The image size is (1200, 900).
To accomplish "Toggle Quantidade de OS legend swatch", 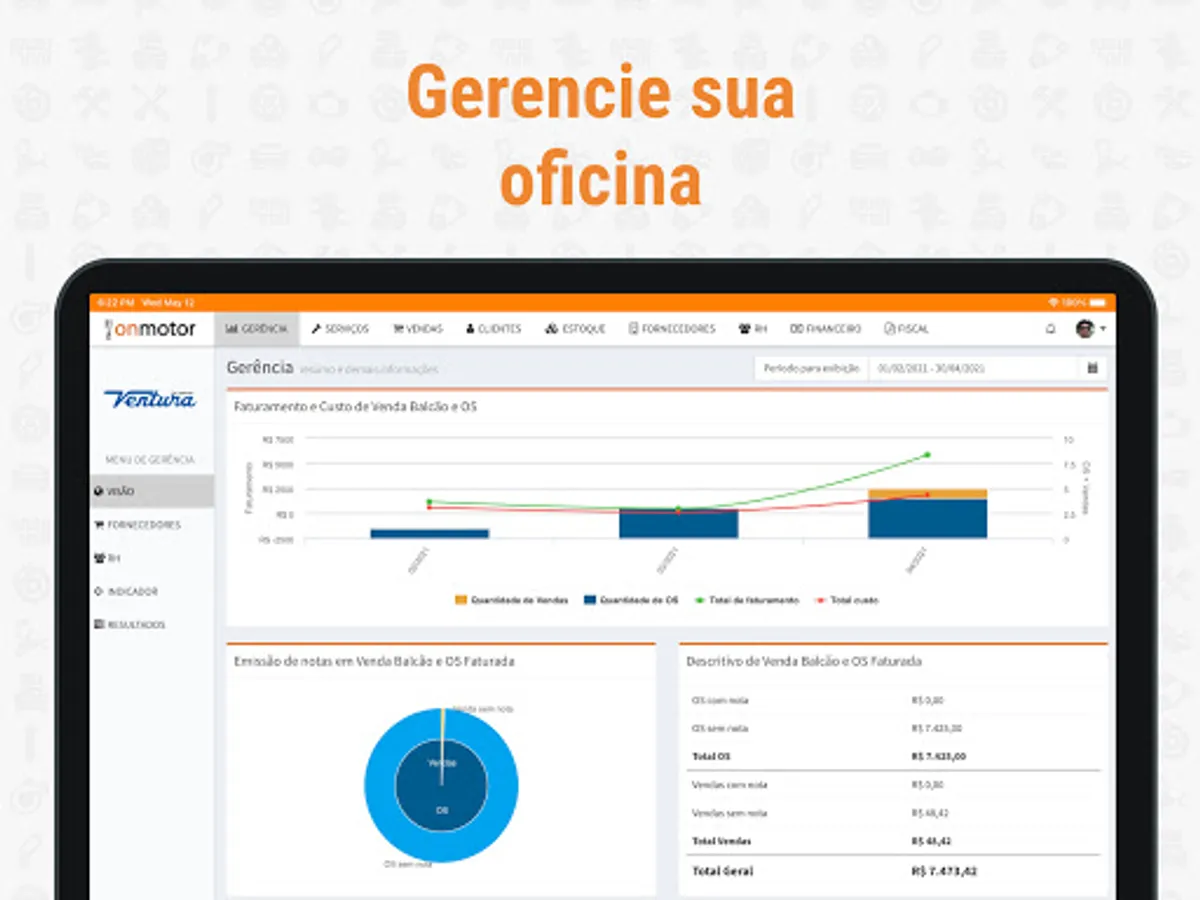I will (x=590, y=600).
